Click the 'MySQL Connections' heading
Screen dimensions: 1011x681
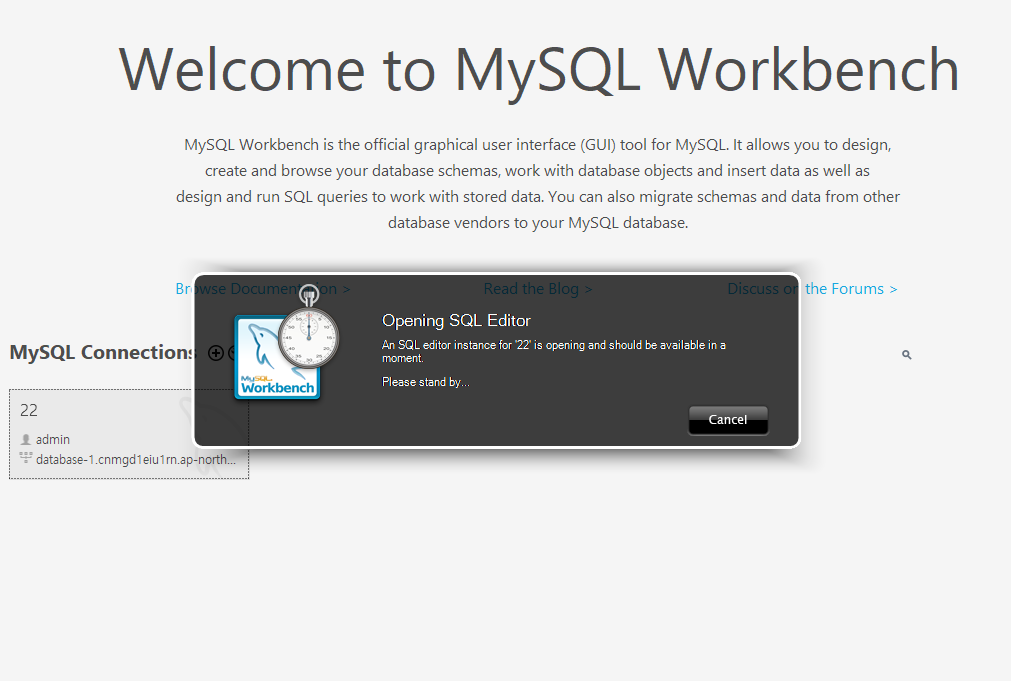tap(103, 352)
